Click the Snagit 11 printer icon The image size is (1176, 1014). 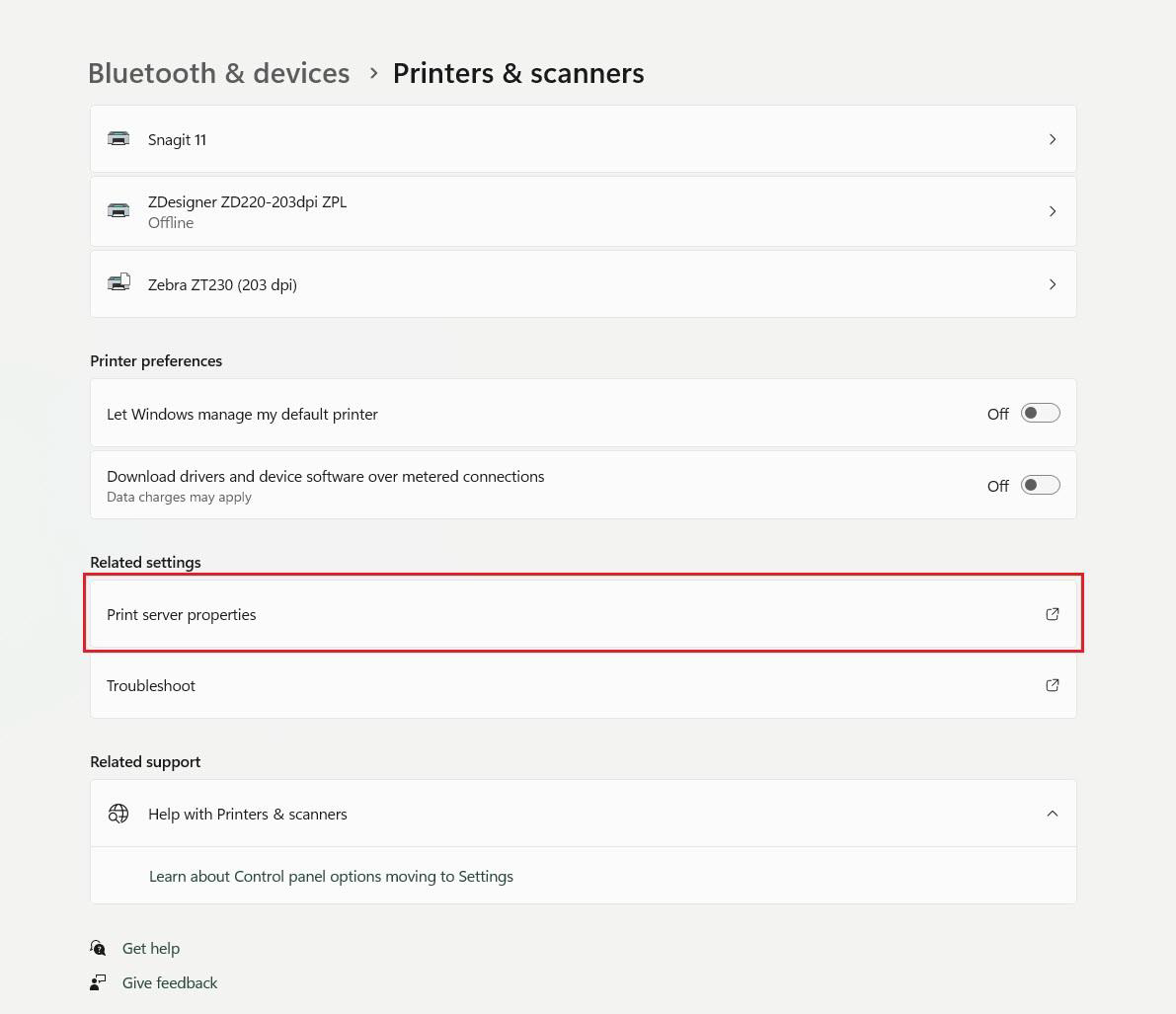pyautogui.click(x=118, y=139)
